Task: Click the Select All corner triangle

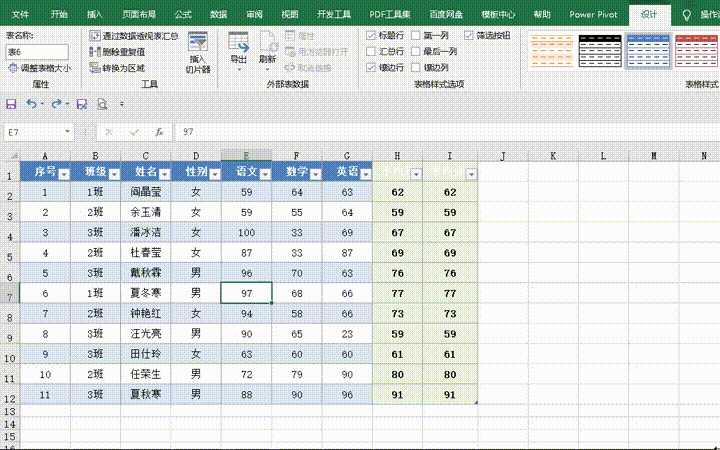Action: [13, 155]
